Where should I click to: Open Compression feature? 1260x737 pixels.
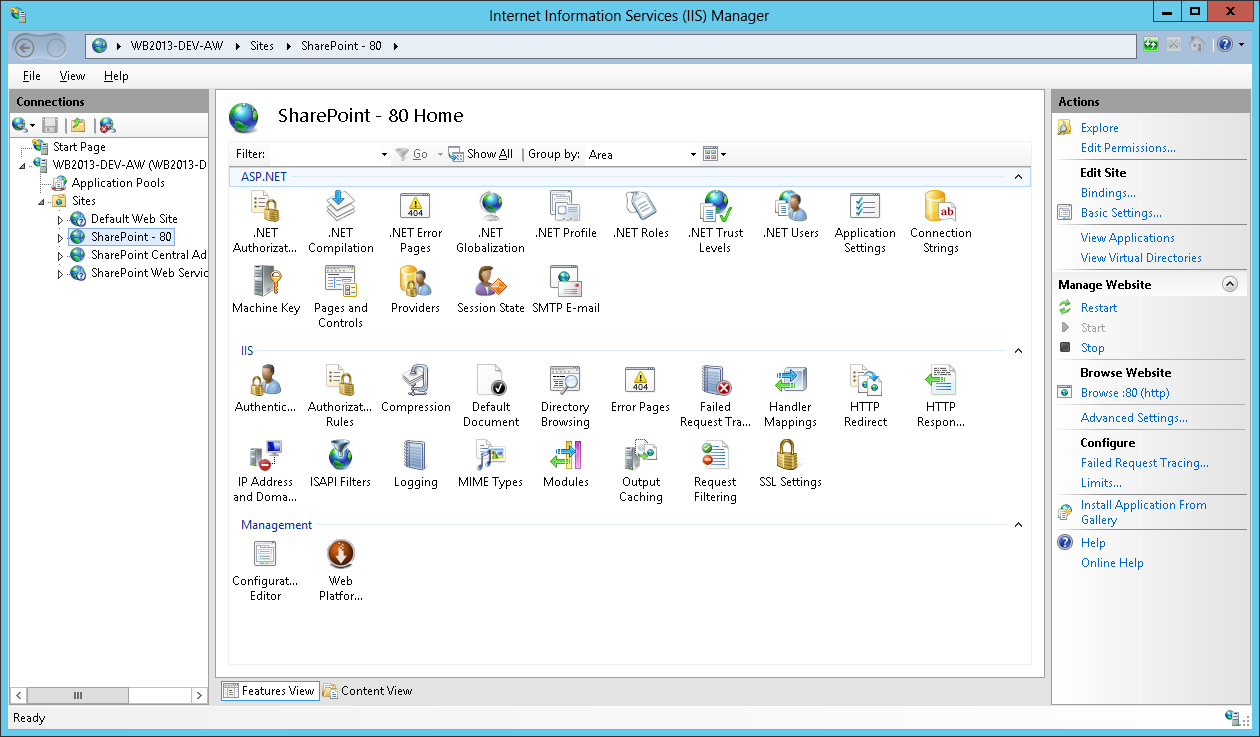(x=415, y=389)
